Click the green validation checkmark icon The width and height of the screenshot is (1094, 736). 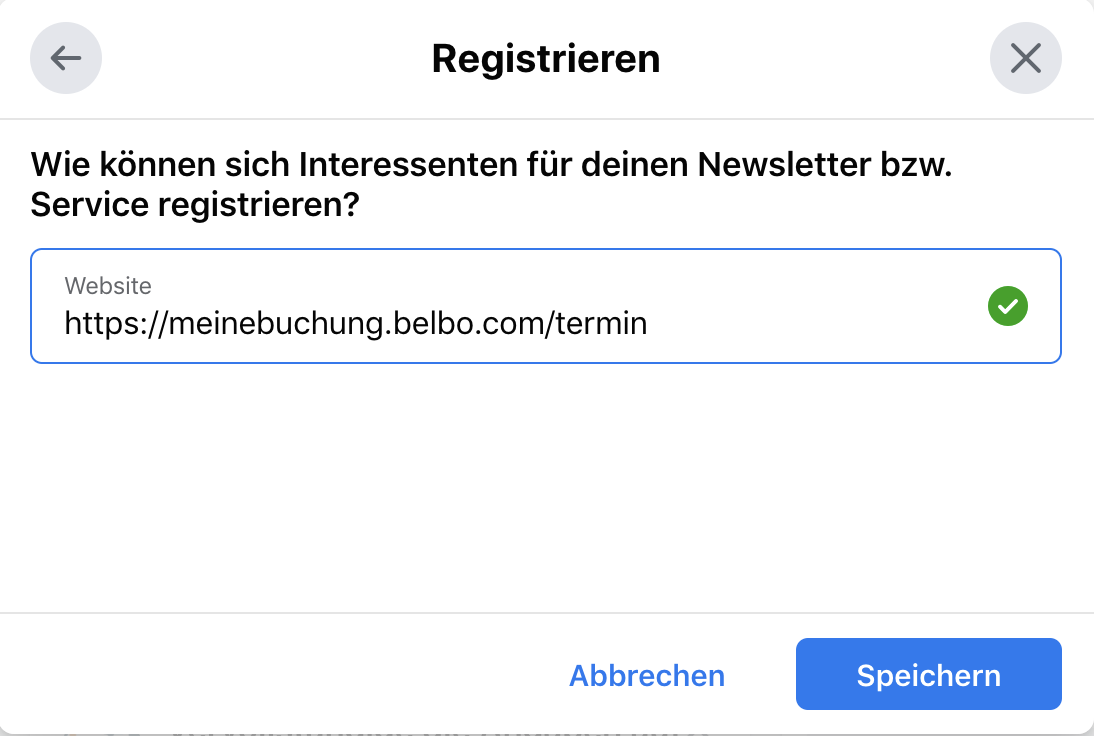1007,306
